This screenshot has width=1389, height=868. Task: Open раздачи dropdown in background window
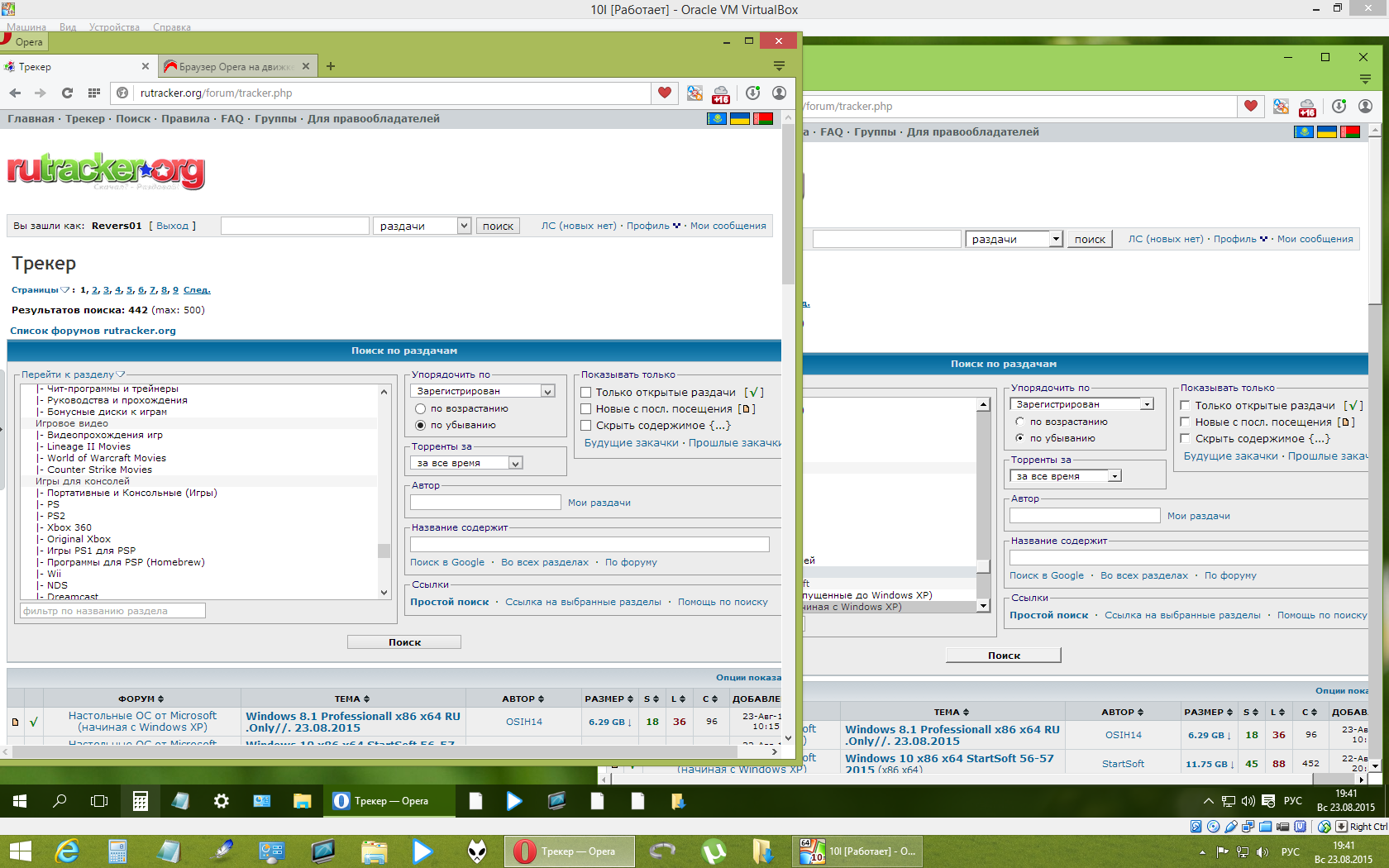click(1014, 239)
